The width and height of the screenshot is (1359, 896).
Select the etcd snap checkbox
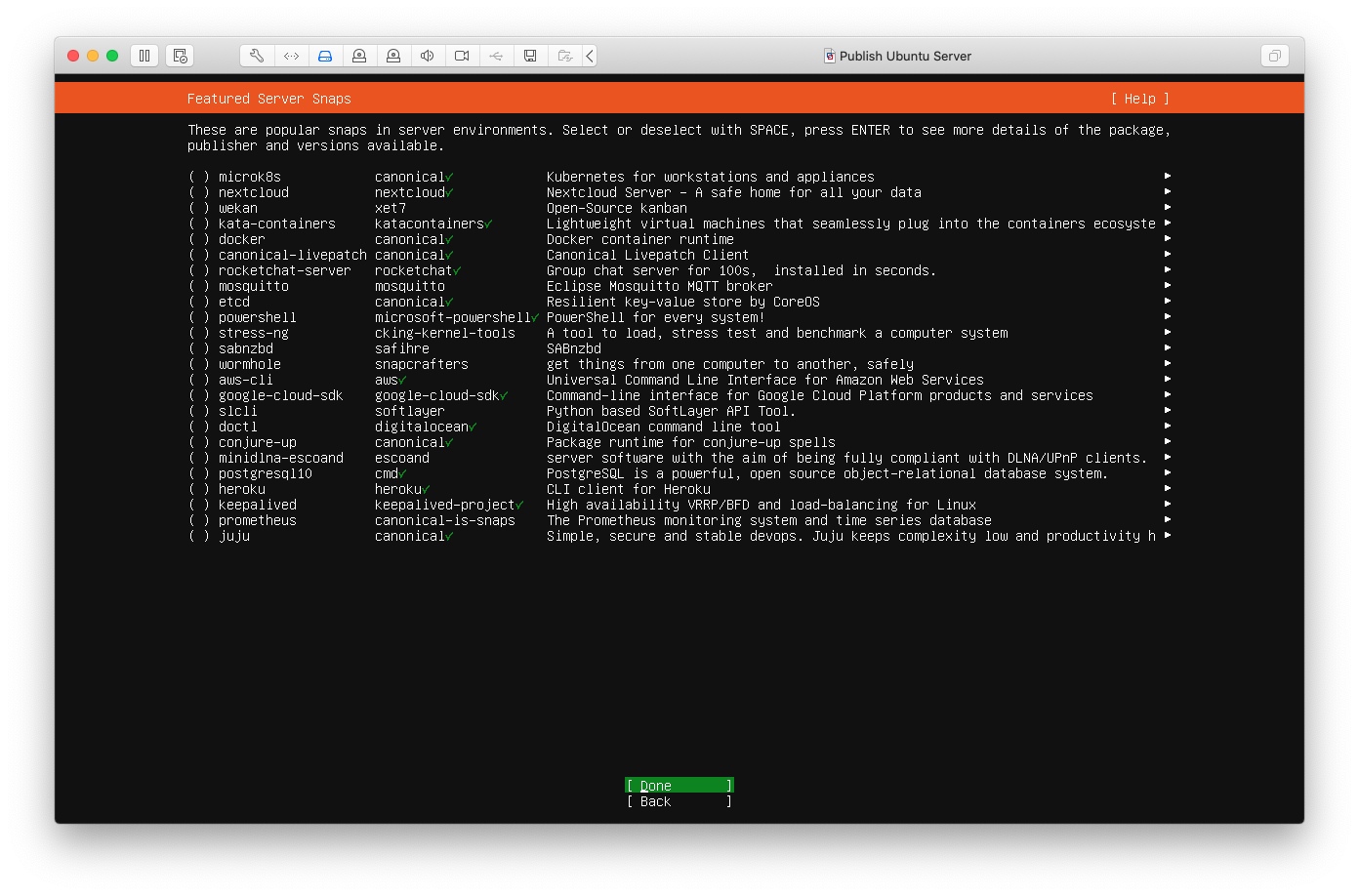(x=199, y=302)
